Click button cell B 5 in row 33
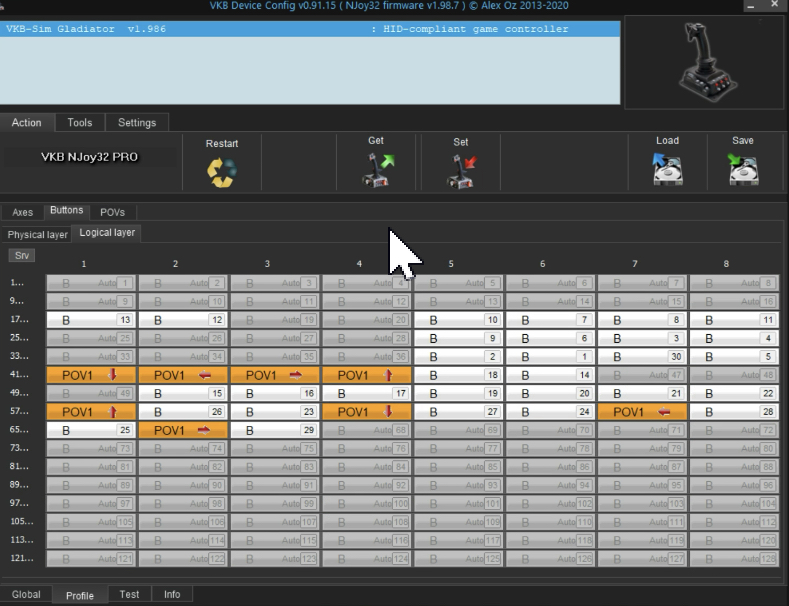 coord(734,356)
